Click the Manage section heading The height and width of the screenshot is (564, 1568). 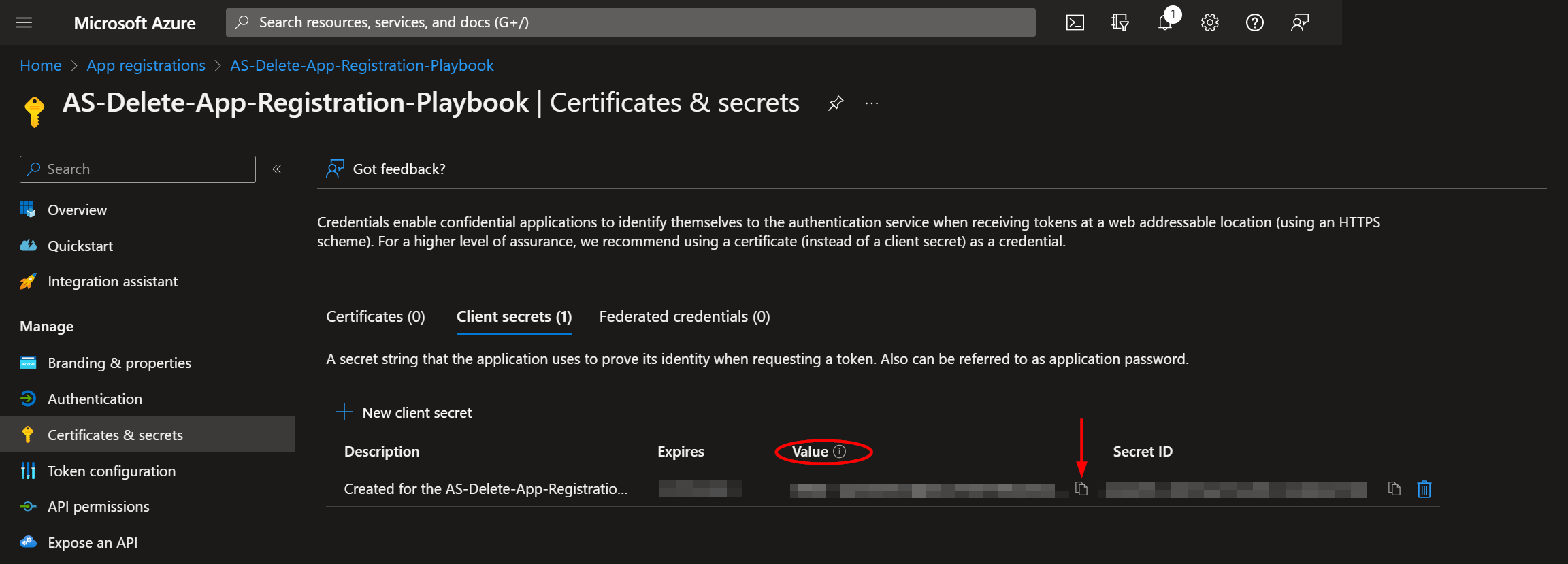click(46, 327)
